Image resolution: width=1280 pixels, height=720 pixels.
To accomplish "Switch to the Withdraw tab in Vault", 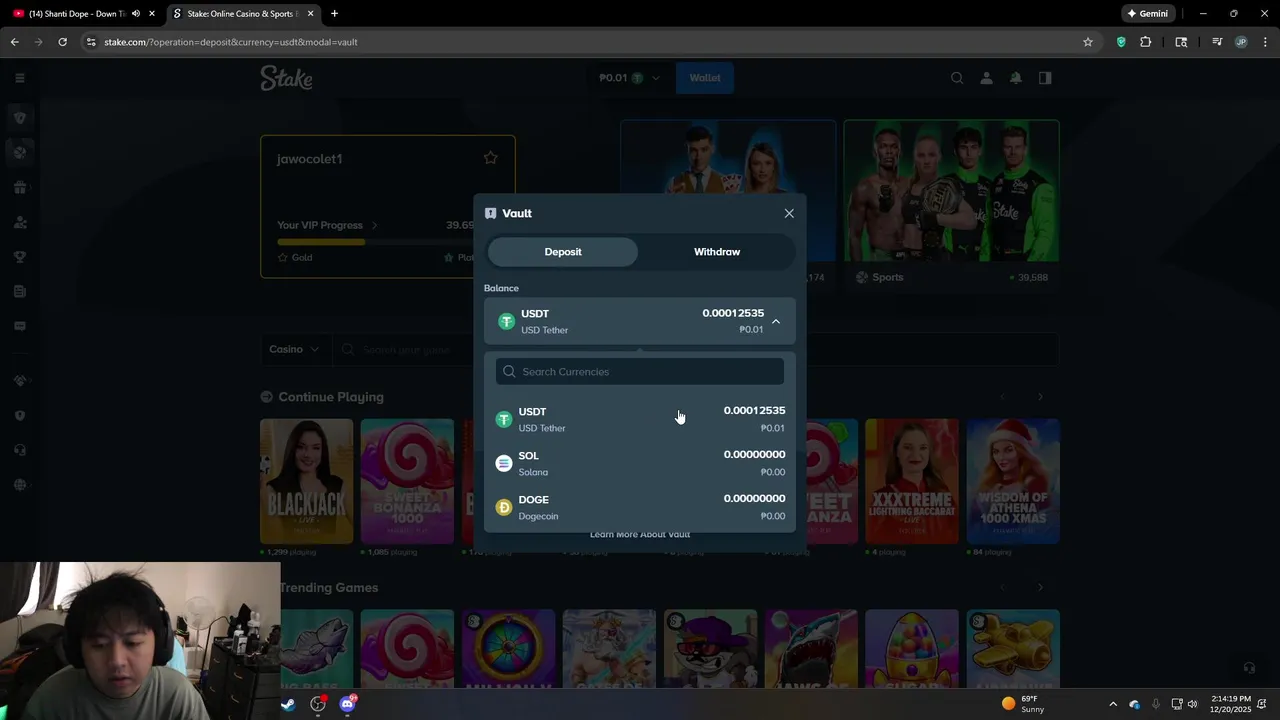I will pos(717,252).
